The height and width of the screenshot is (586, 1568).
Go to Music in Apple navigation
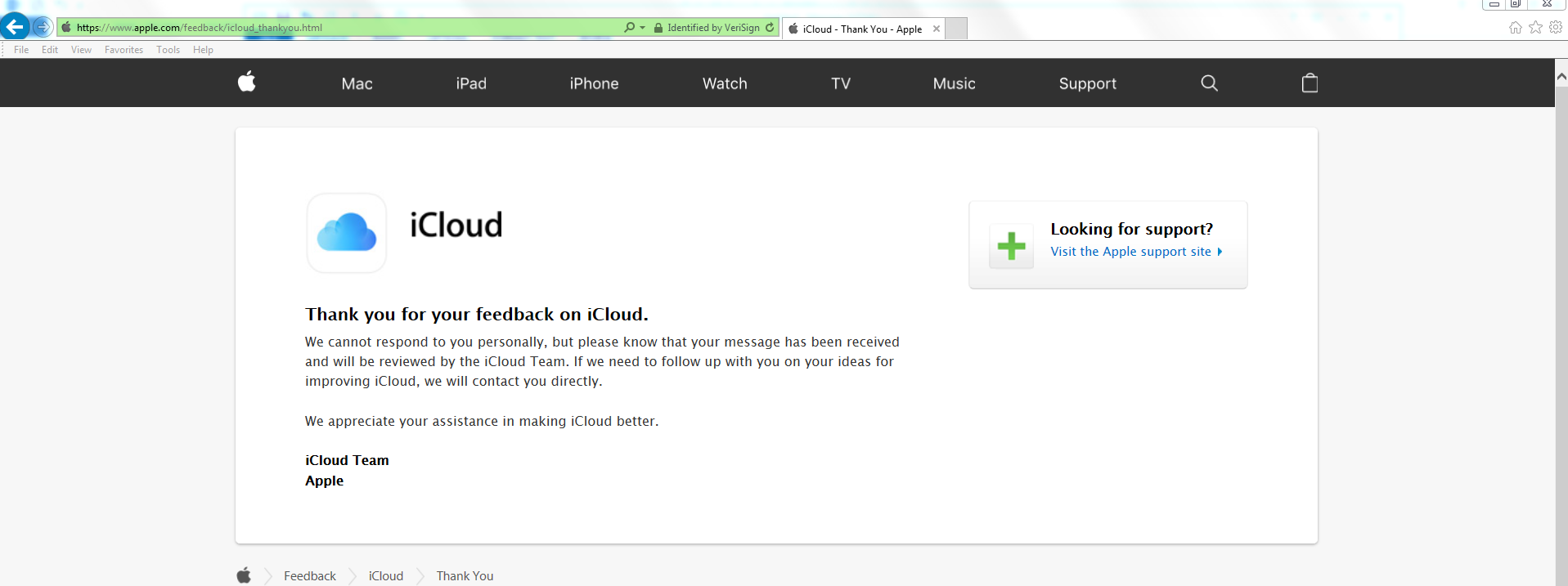coord(954,83)
